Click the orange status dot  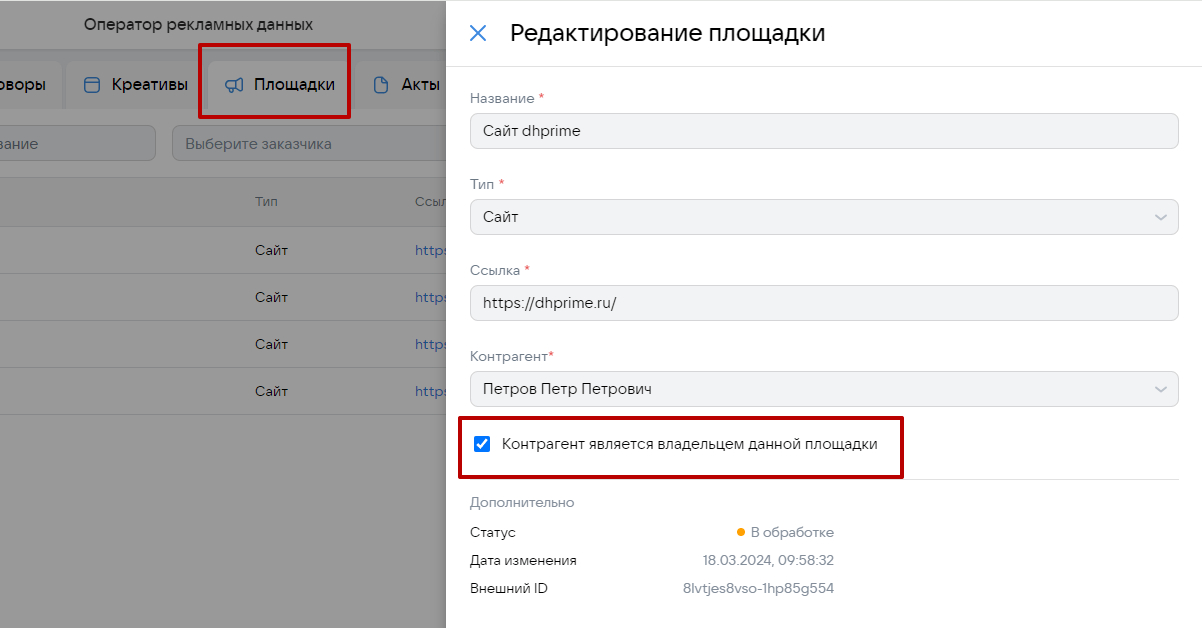pyautogui.click(x=741, y=532)
